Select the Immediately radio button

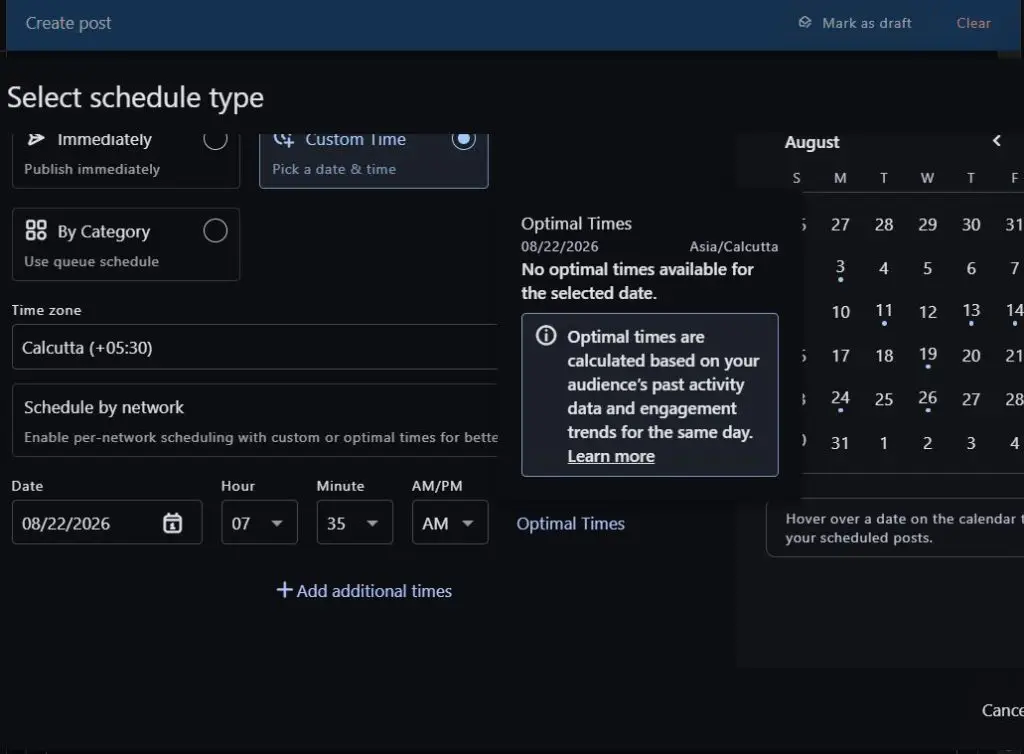click(216, 139)
